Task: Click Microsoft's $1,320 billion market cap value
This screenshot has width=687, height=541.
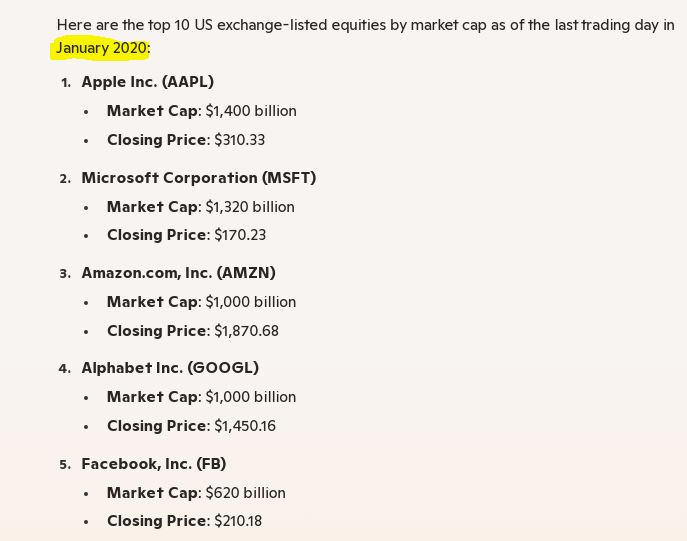Action: [x=250, y=207]
